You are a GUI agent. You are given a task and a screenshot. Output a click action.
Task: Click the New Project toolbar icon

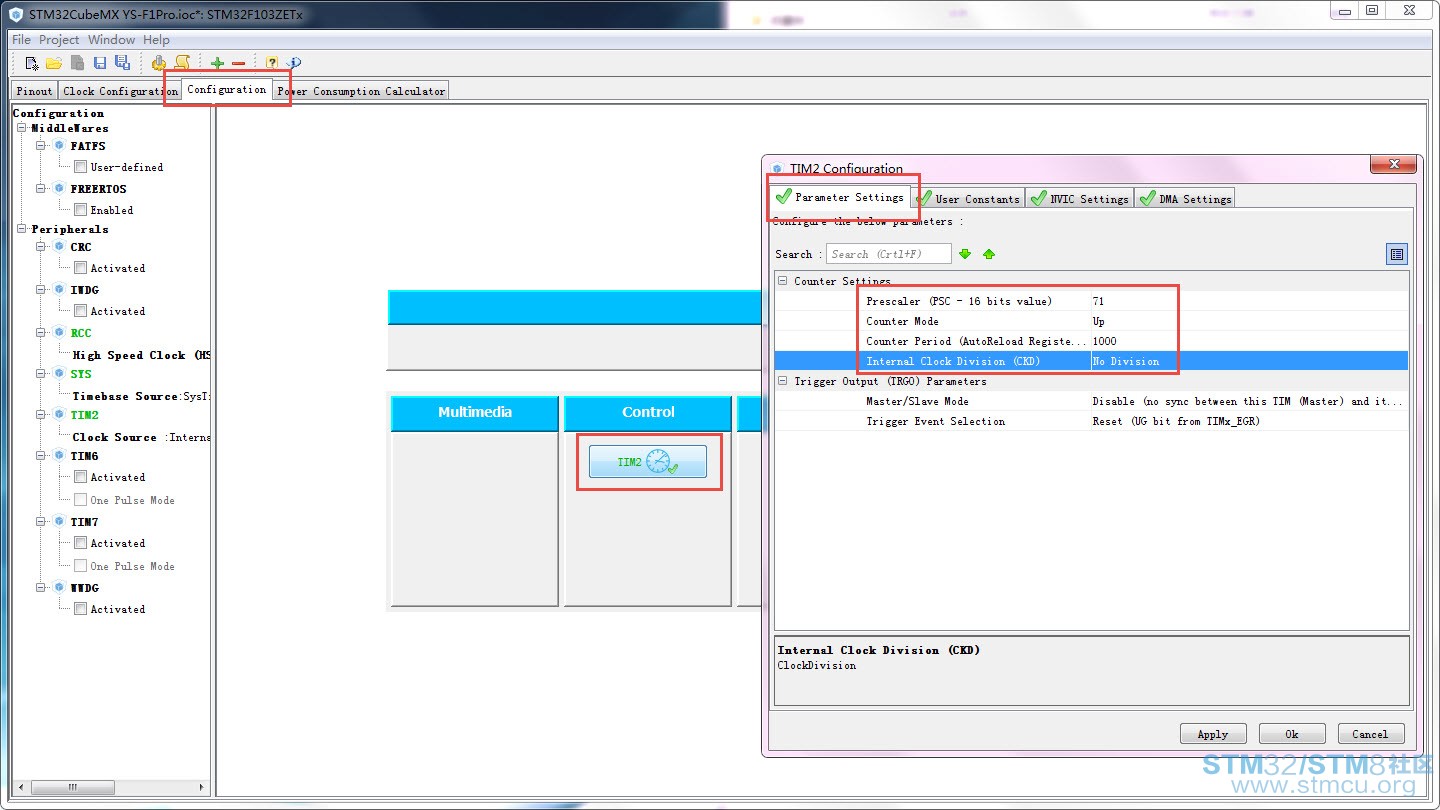point(32,63)
